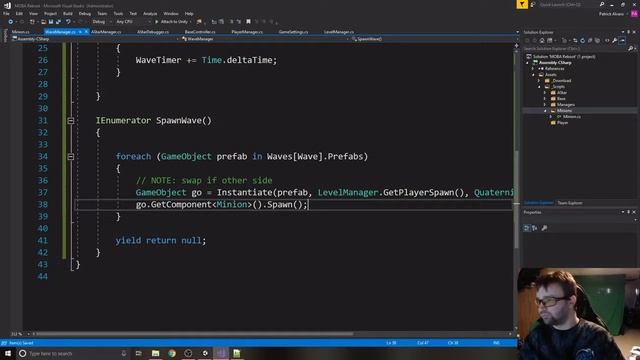Collapse the SpawnWave method outline toggle
Image resolution: width=640 pixels, height=360 pixels.
click(x=71, y=121)
